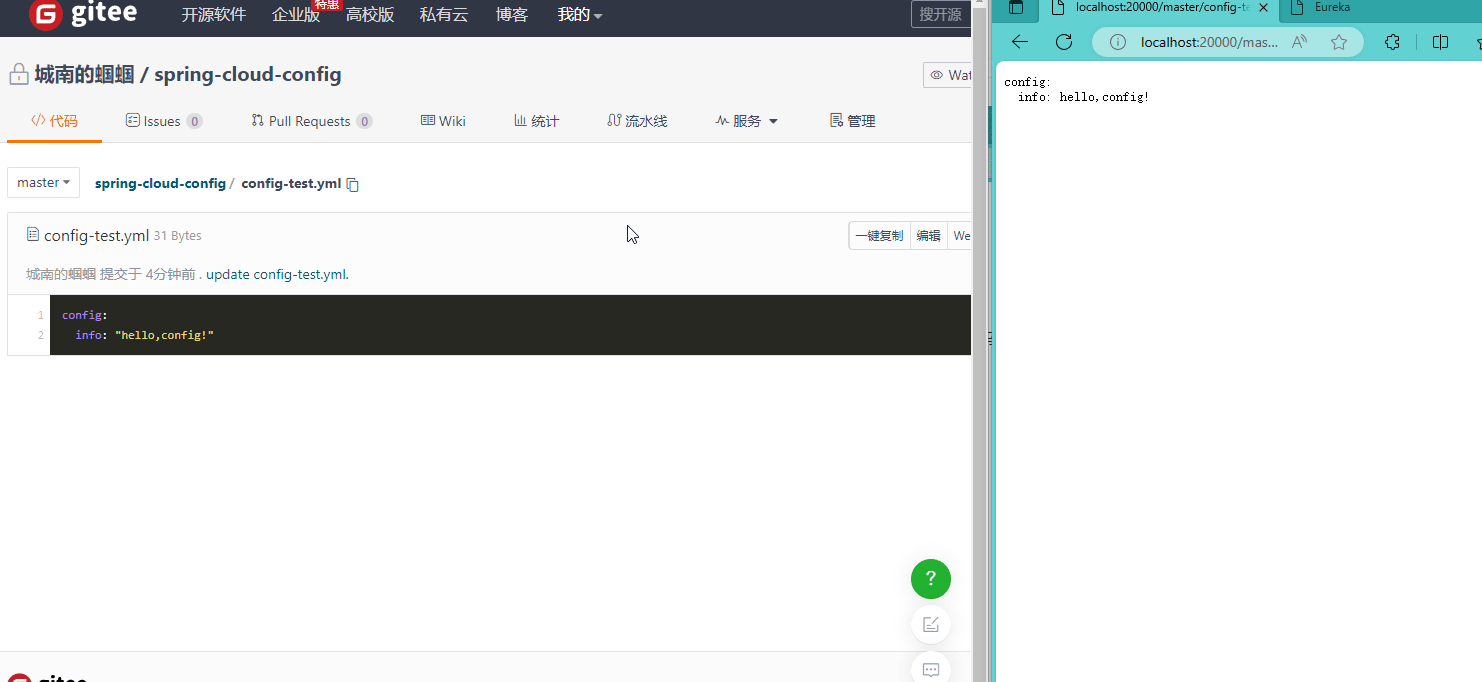This screenshot has height=682, width=1482.
Task: Go to the 高校版 page
Action: click(x=370, y=15)
